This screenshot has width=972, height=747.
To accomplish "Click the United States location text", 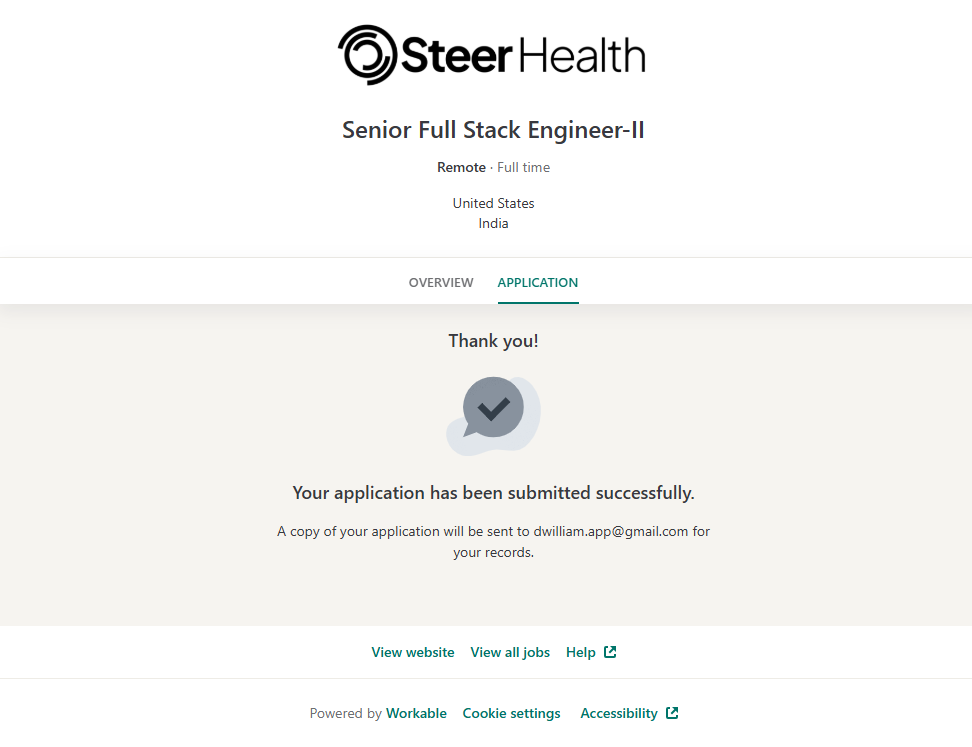I will pos(493,203).
